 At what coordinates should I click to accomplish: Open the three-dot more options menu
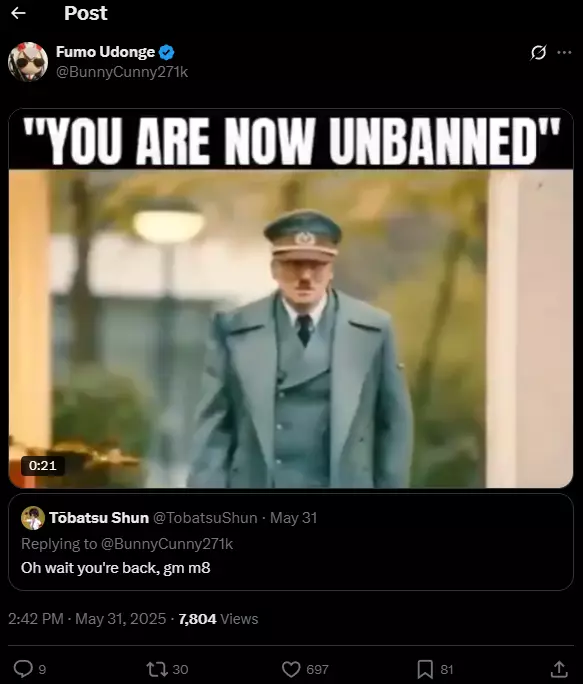tap(564, 52)
